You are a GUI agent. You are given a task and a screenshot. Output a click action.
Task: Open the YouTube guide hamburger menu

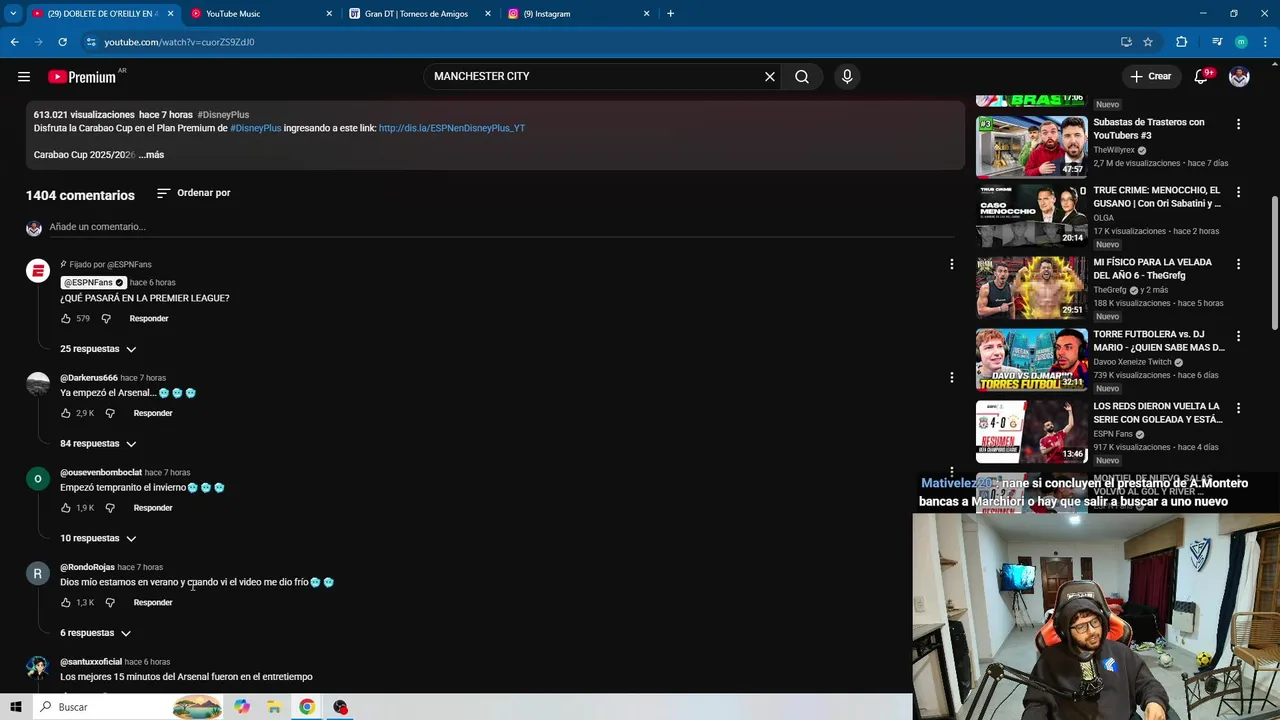point(24,77)
